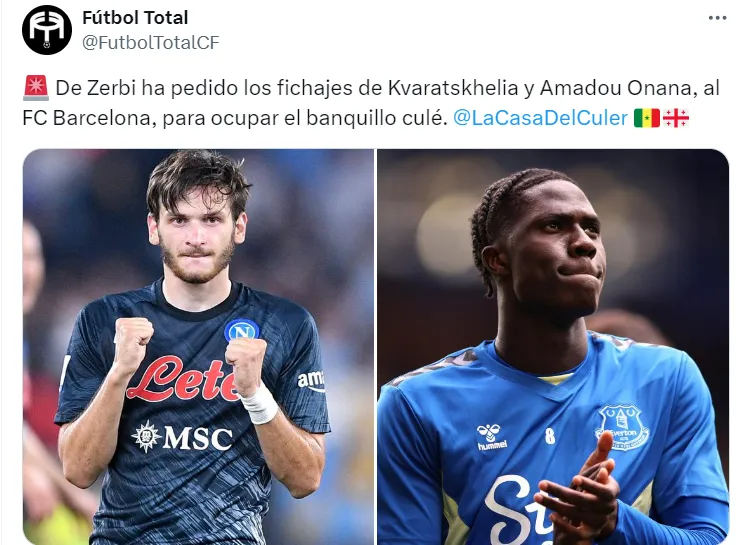Click the red Lete sponsor lettering
744x545 pixels.
(x=183, y=379)
